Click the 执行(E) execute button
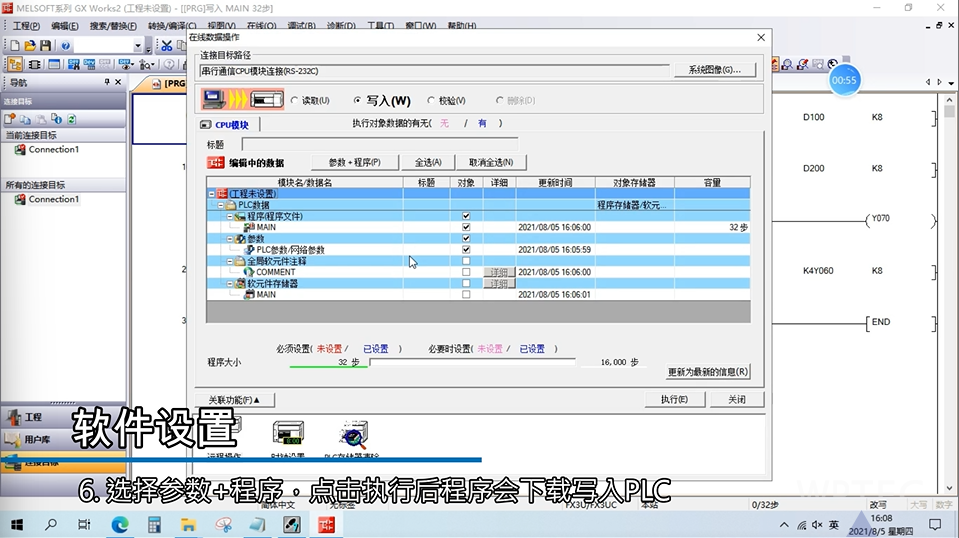This screenshot has width=959, height=538. click(x=675, y=399)
